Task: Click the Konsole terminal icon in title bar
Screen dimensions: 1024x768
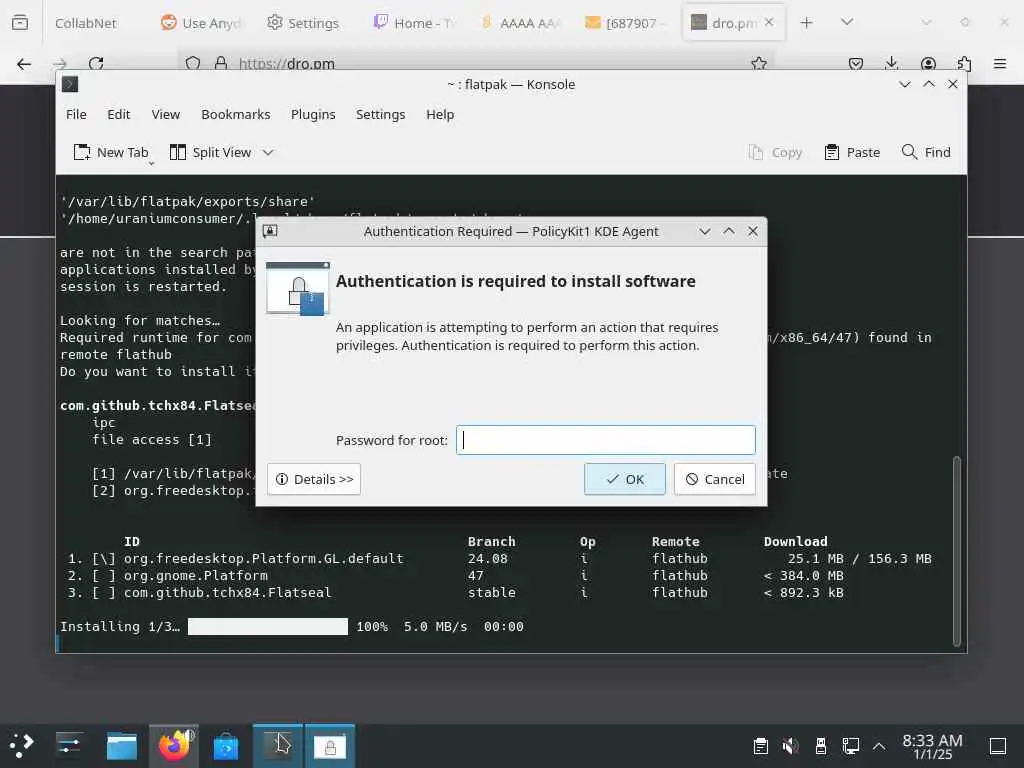Action: coord(70,84)
